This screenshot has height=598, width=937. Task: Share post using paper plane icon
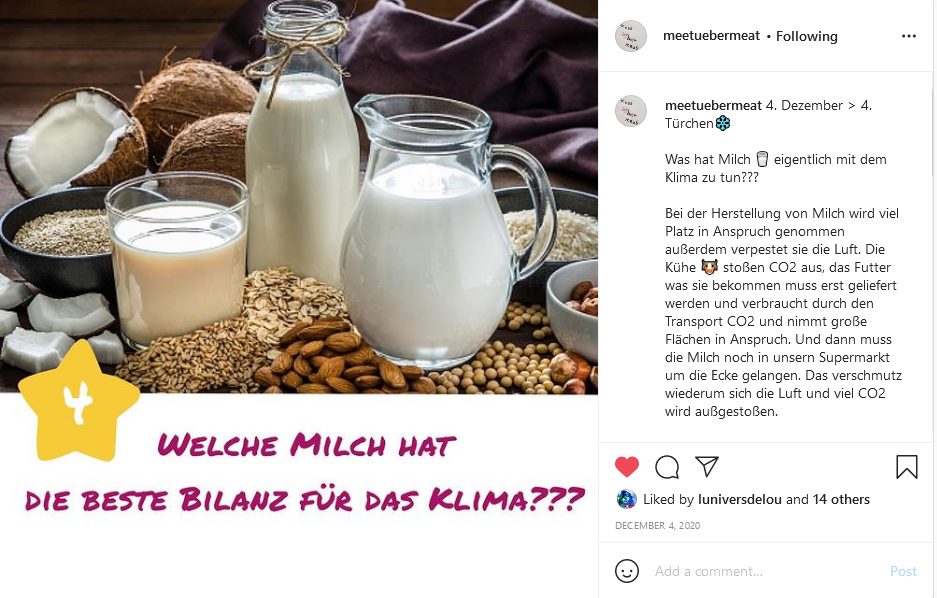pos(706,467)
